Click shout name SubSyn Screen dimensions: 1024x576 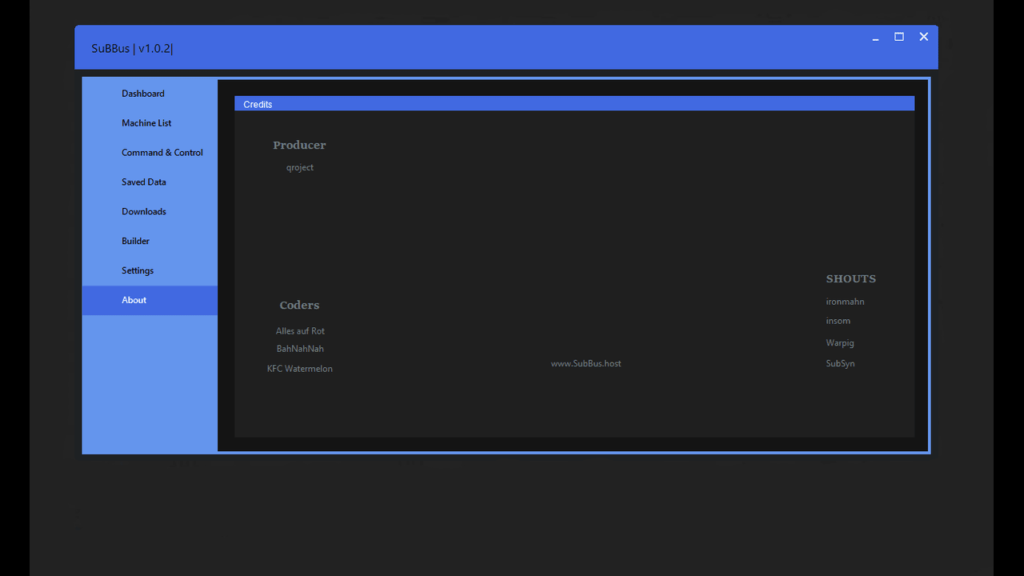coord(840,364)
